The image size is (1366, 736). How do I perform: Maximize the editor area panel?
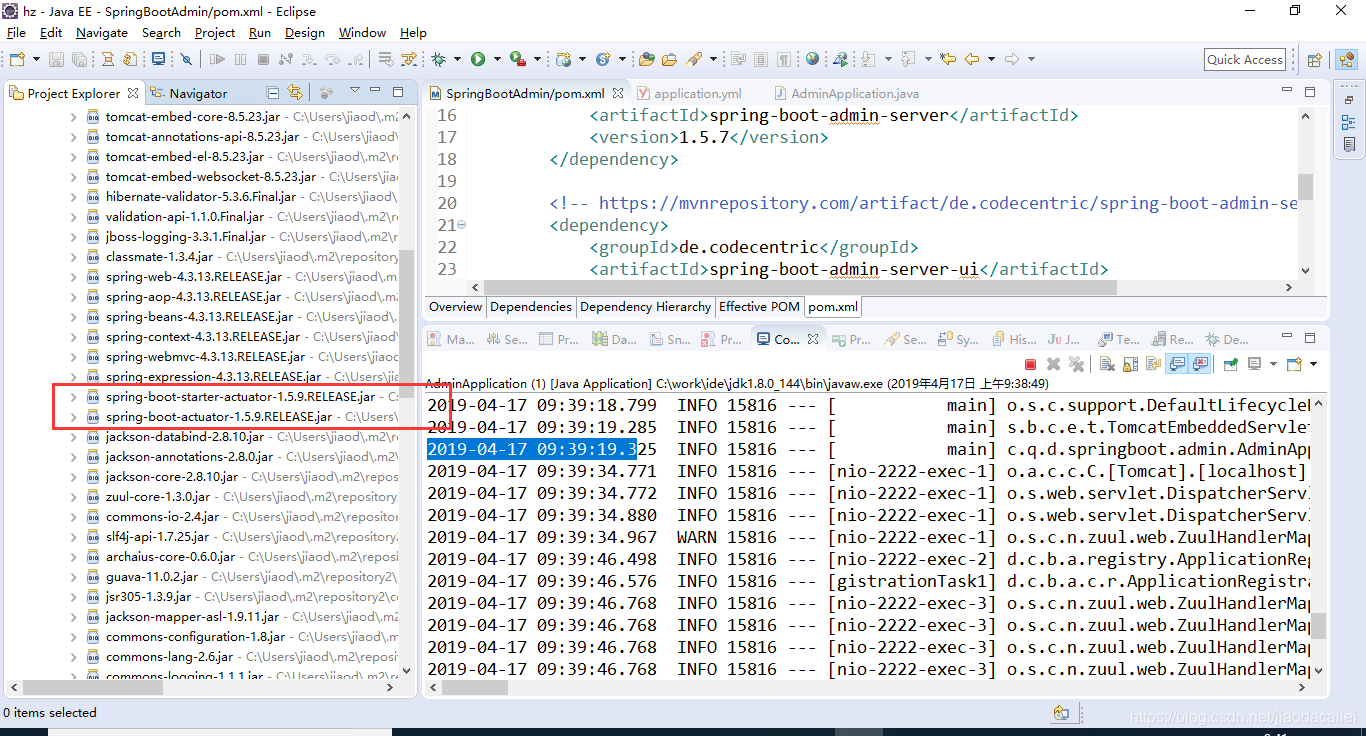click(x=1311, y=92)
